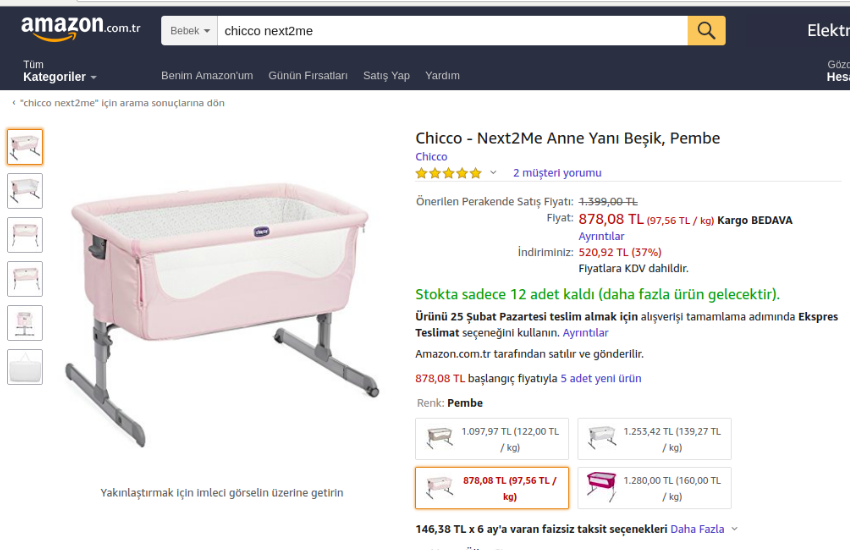This screenshot has width=850, height=550.
Task: Return to chicco next2me search results
Action: [120, 103]
